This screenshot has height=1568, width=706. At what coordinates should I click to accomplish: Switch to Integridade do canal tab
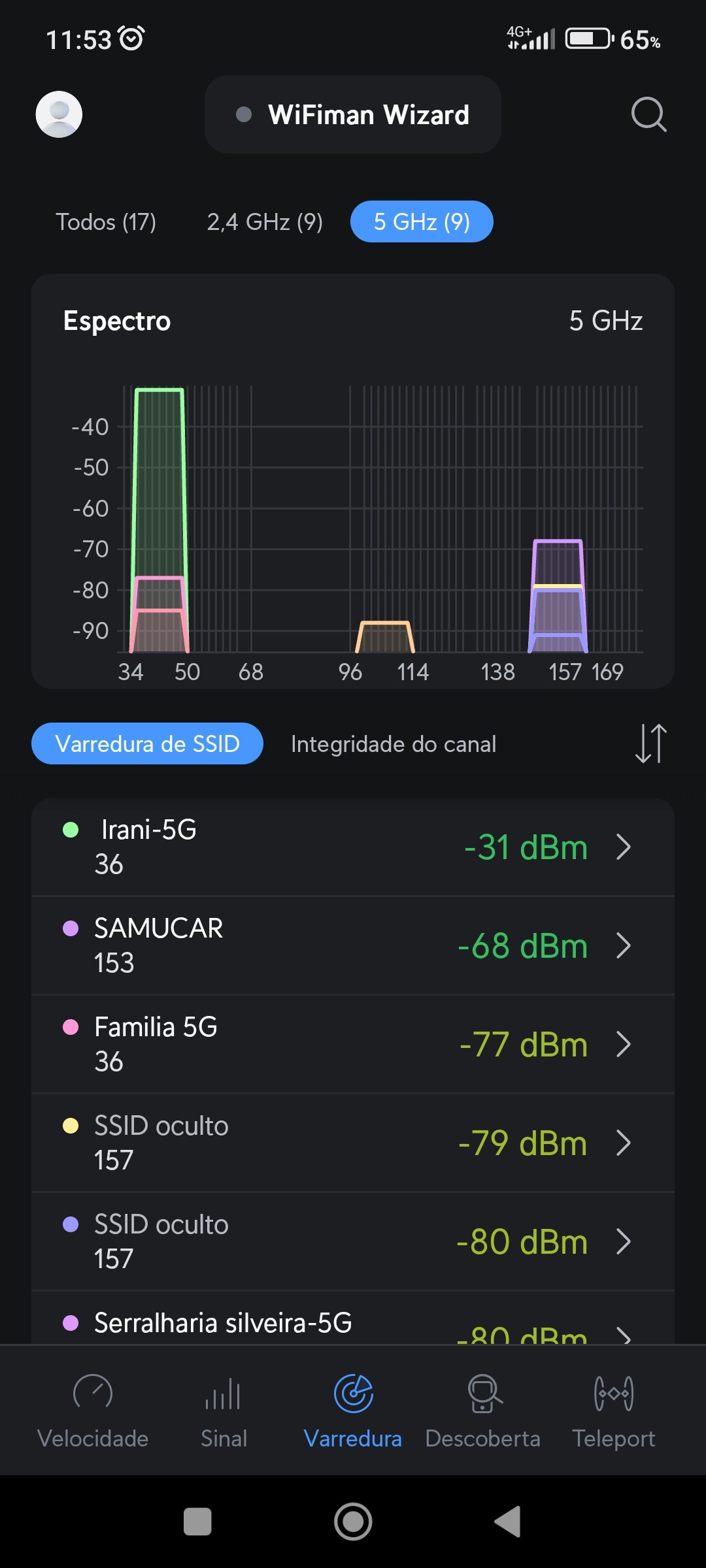click(x=394, y=744)
